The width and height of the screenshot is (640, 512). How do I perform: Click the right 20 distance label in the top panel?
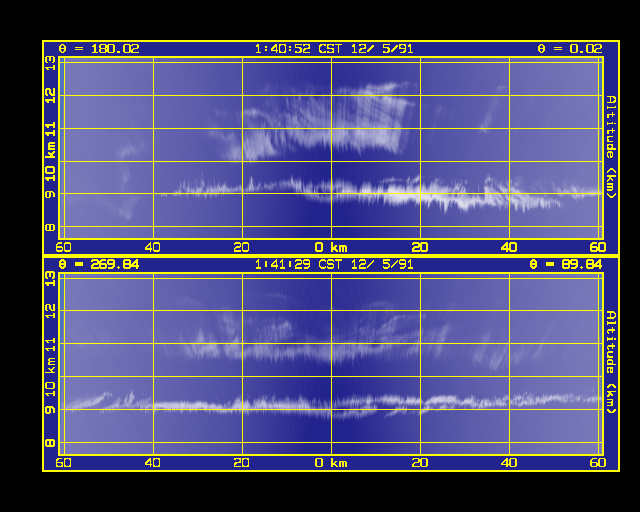[x=420, y=247]
